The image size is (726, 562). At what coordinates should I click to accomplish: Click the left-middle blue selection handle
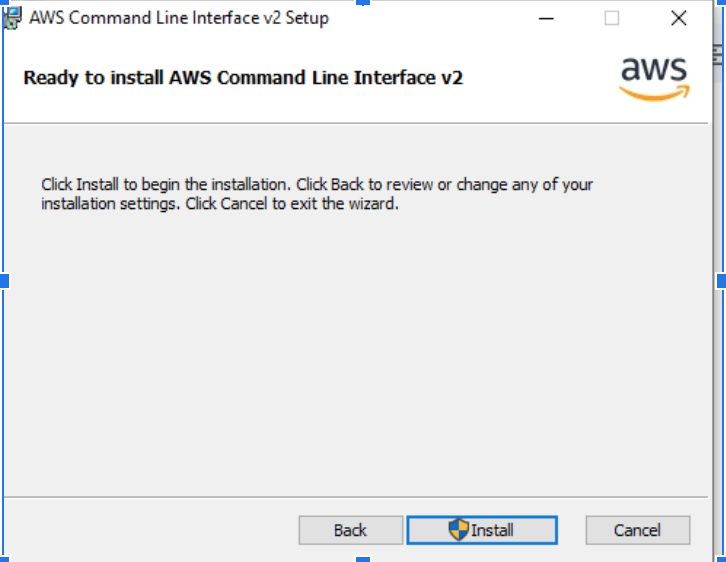point(4,281)
